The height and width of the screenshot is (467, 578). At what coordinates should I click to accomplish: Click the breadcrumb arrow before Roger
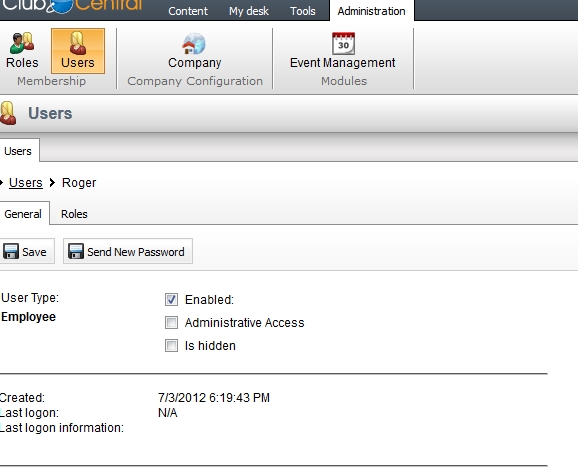(52, 182)
